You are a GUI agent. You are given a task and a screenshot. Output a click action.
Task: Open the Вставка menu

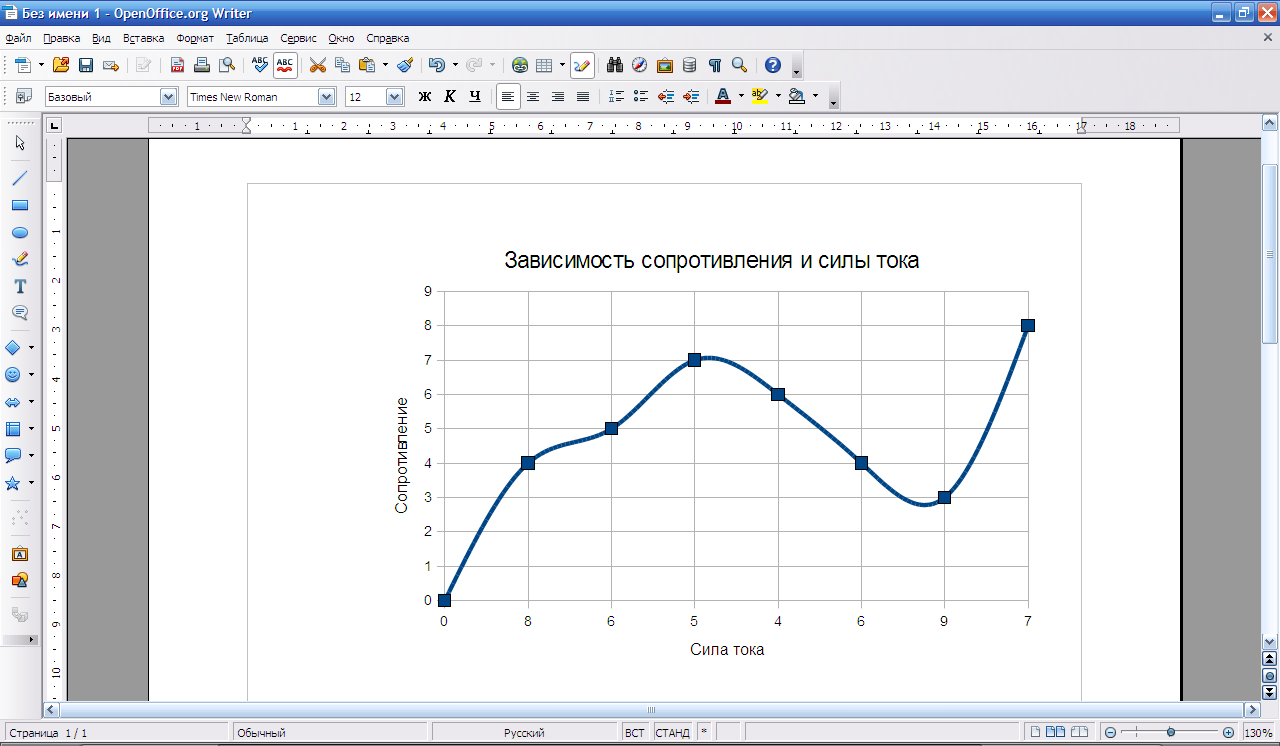pos(143,38)
